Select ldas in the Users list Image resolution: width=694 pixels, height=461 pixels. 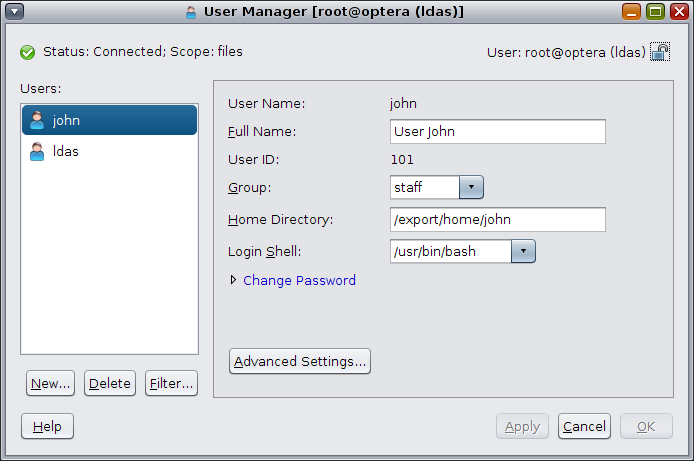109,151
